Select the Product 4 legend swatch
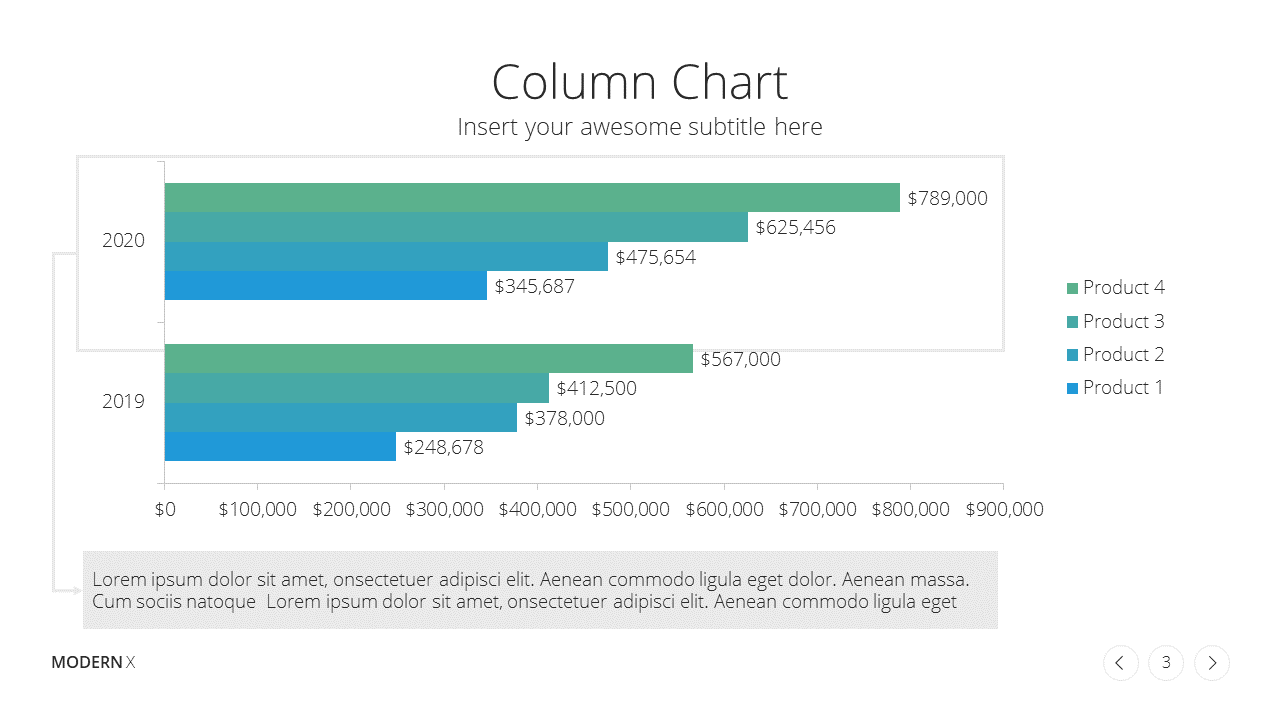This screenshot has height=720, width=1280. pos(1073,288)
